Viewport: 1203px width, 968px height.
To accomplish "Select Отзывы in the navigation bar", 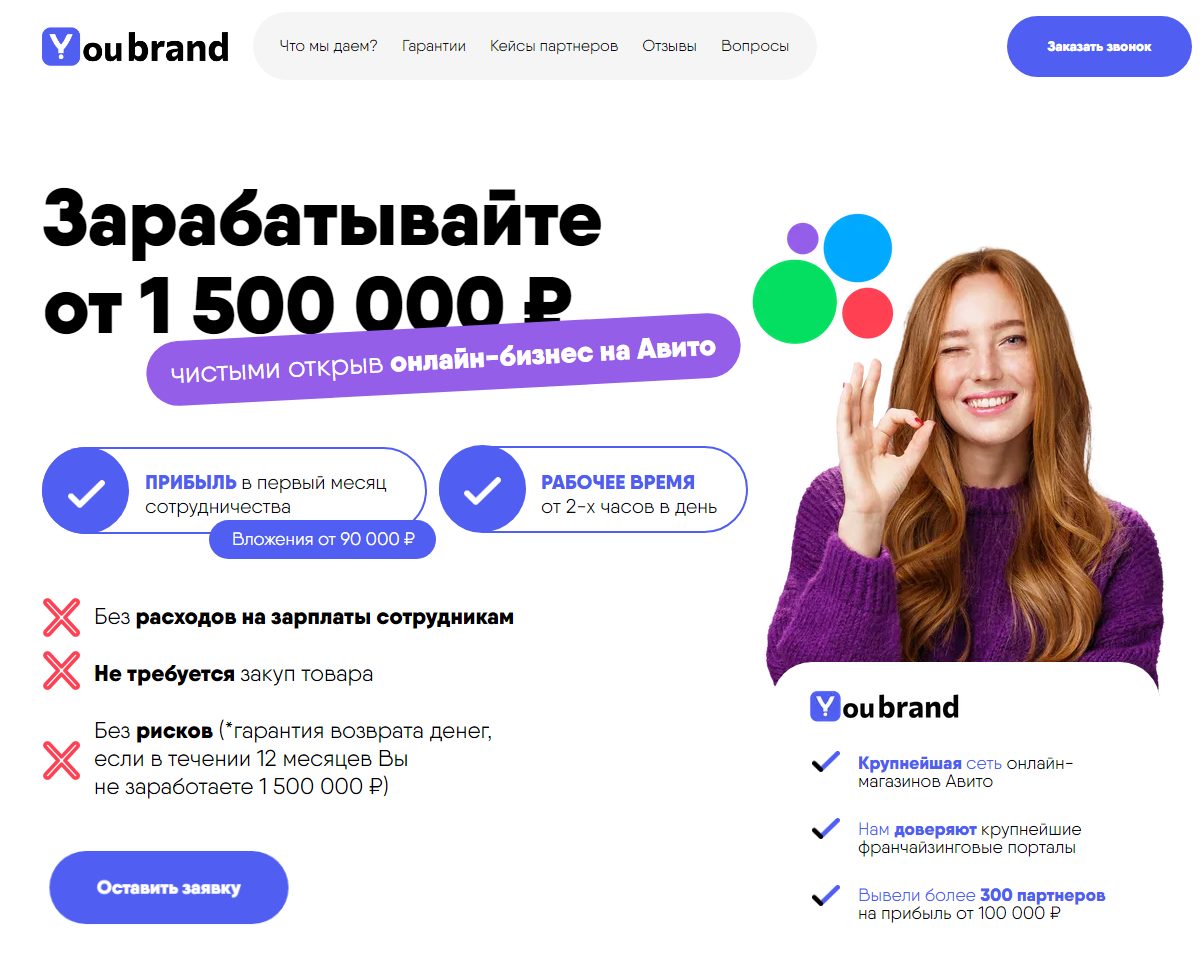I will pos(670,46).
